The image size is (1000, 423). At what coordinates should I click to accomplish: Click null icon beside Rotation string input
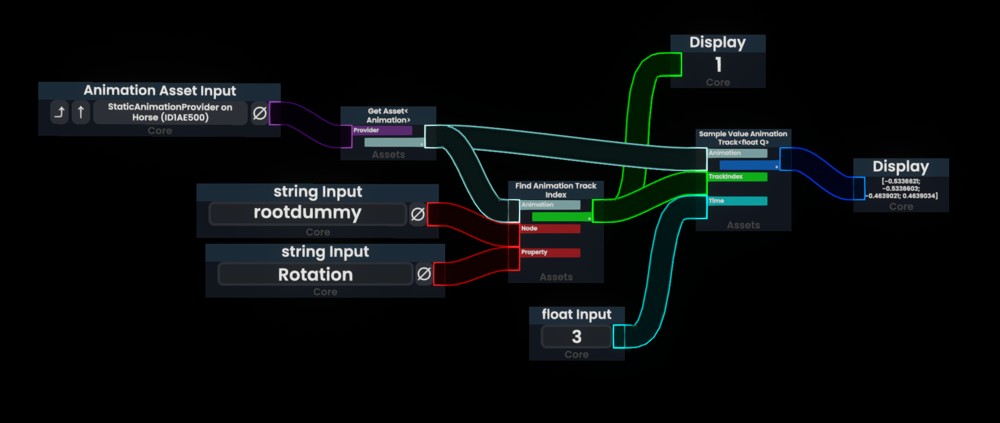424,274
